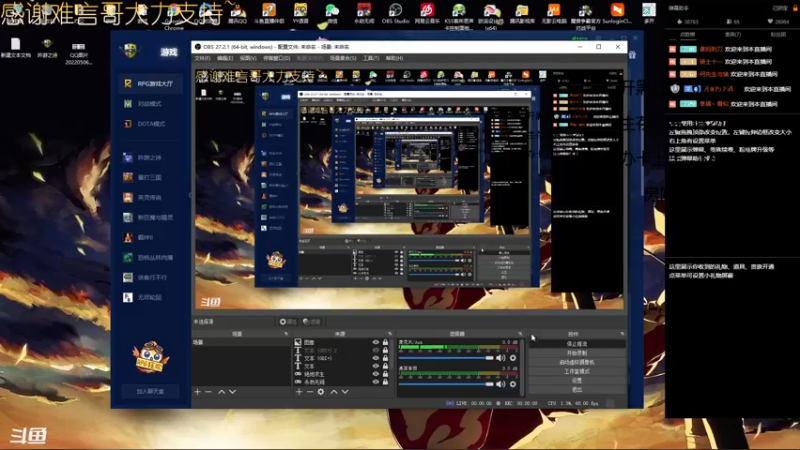
Task: Pop out the 控件 dock panel
Action: (x=622, y=334)
